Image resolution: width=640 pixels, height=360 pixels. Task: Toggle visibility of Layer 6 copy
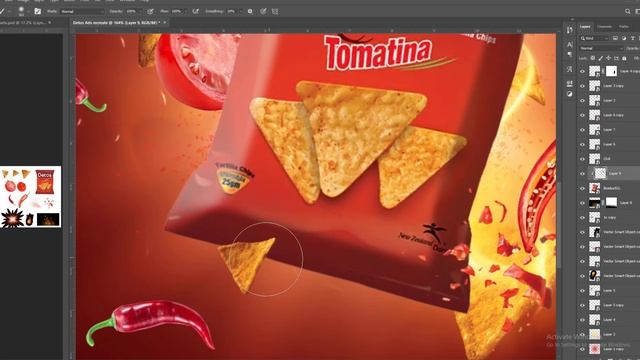click(x=582, y=115)
